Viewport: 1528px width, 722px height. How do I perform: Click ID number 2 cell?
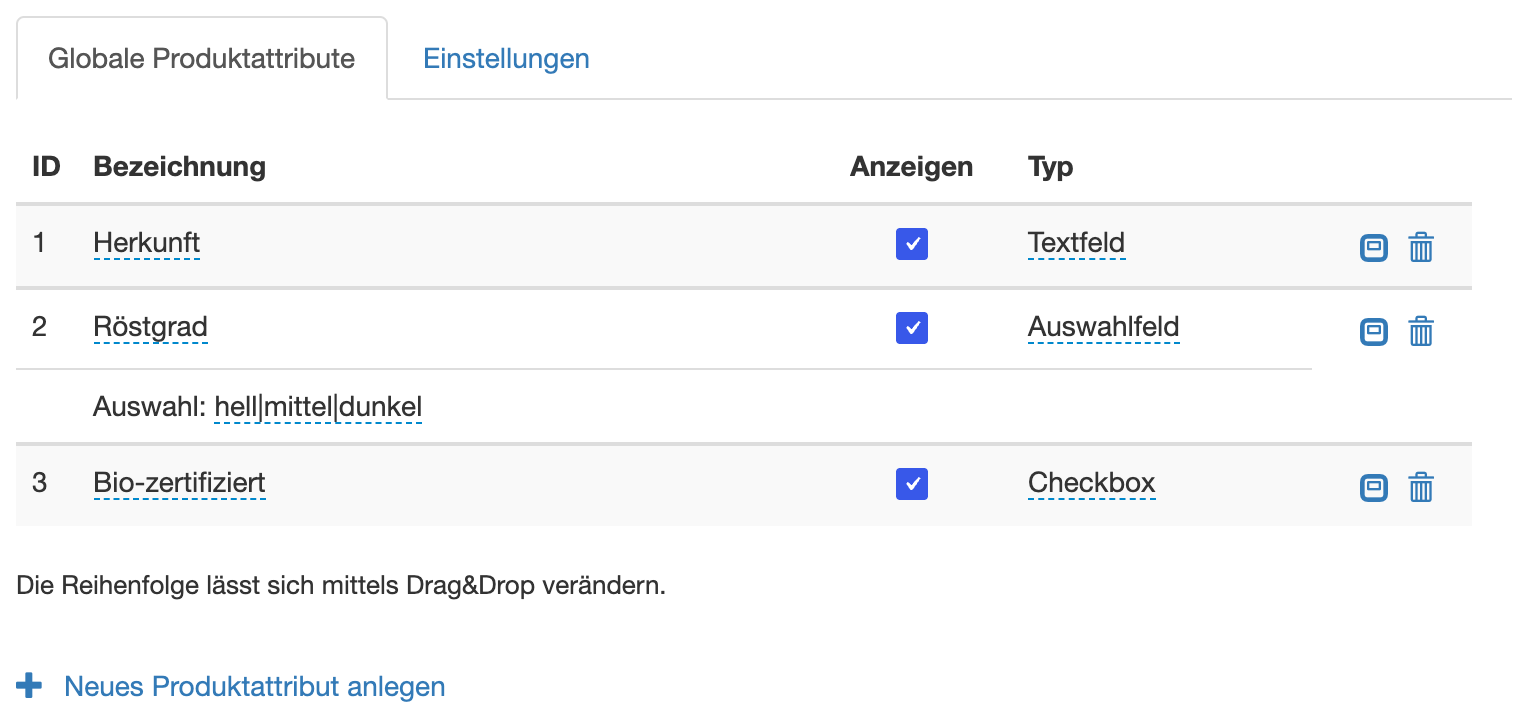[x=39, y=327]
